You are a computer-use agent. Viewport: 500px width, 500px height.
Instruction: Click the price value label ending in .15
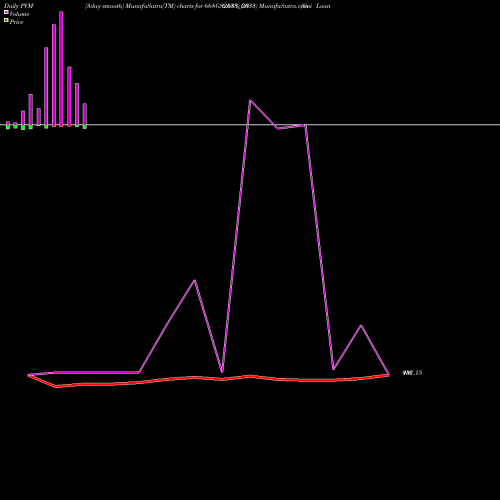(412, 373)
